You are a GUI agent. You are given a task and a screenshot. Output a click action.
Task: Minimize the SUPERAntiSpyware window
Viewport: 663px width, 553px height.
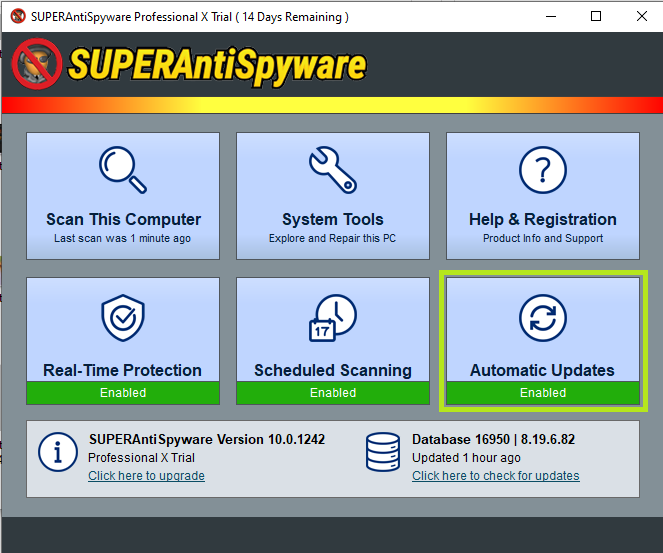click(x=551, y=16)
